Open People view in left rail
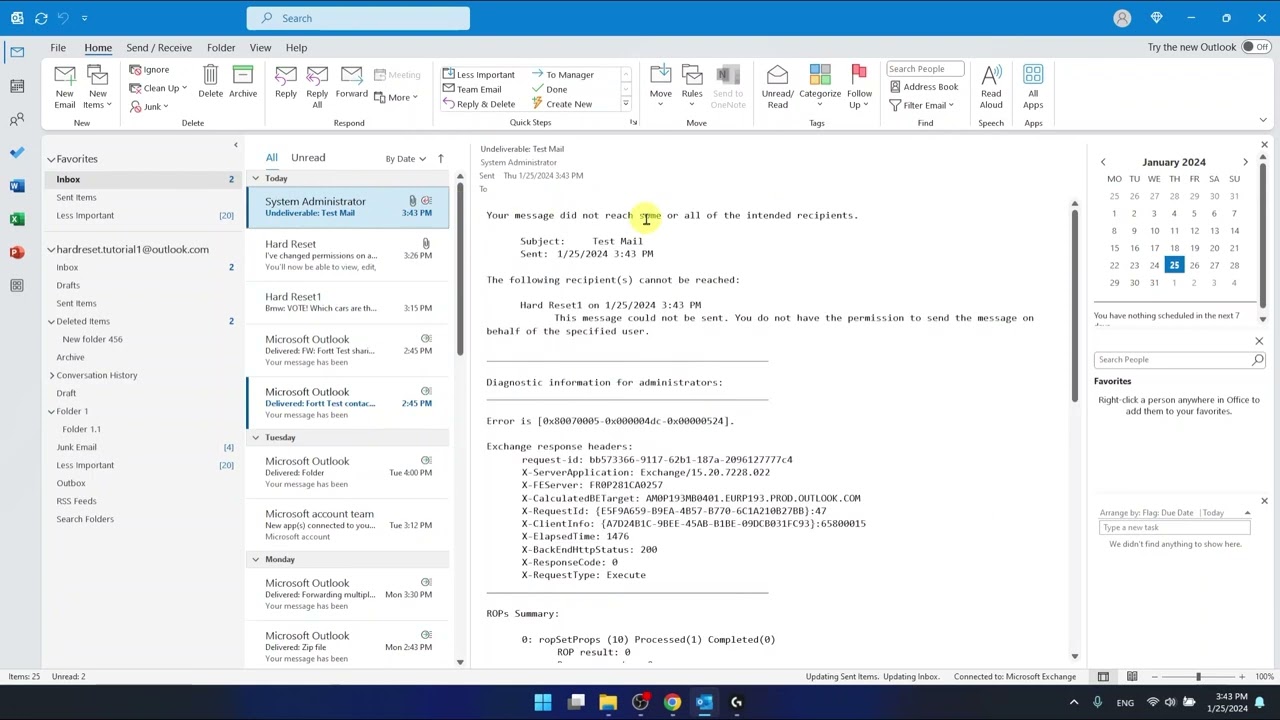The image size is (1280, 720). point(17,120)
